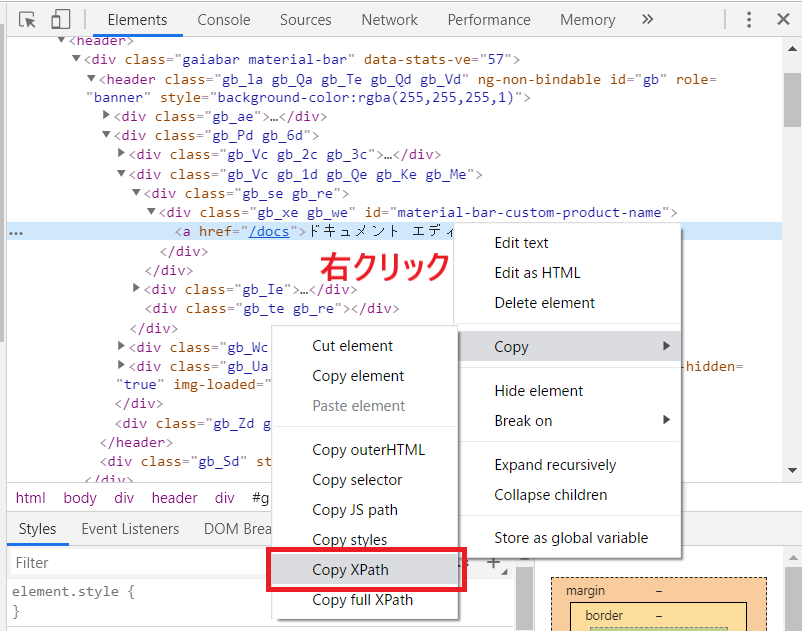The width and height of the screenshot is (802, 631).
Task: Open the Sources tab
Action: 305,20
